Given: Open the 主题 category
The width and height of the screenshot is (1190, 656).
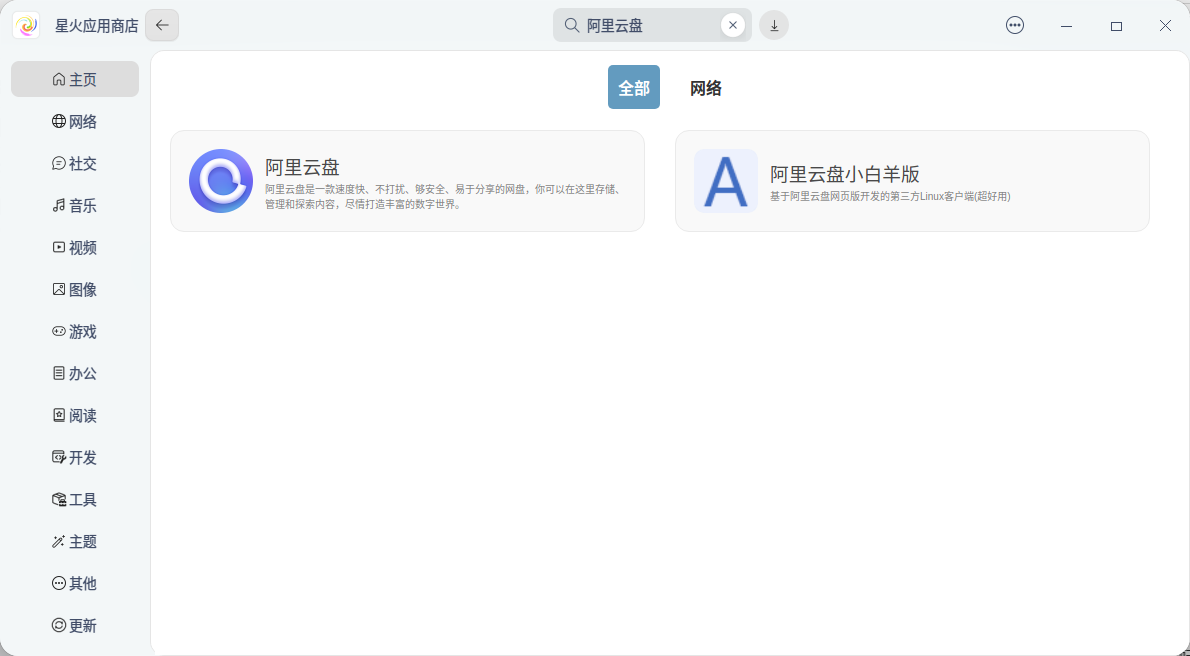Looking at the screenshot, I should point(75,541).
